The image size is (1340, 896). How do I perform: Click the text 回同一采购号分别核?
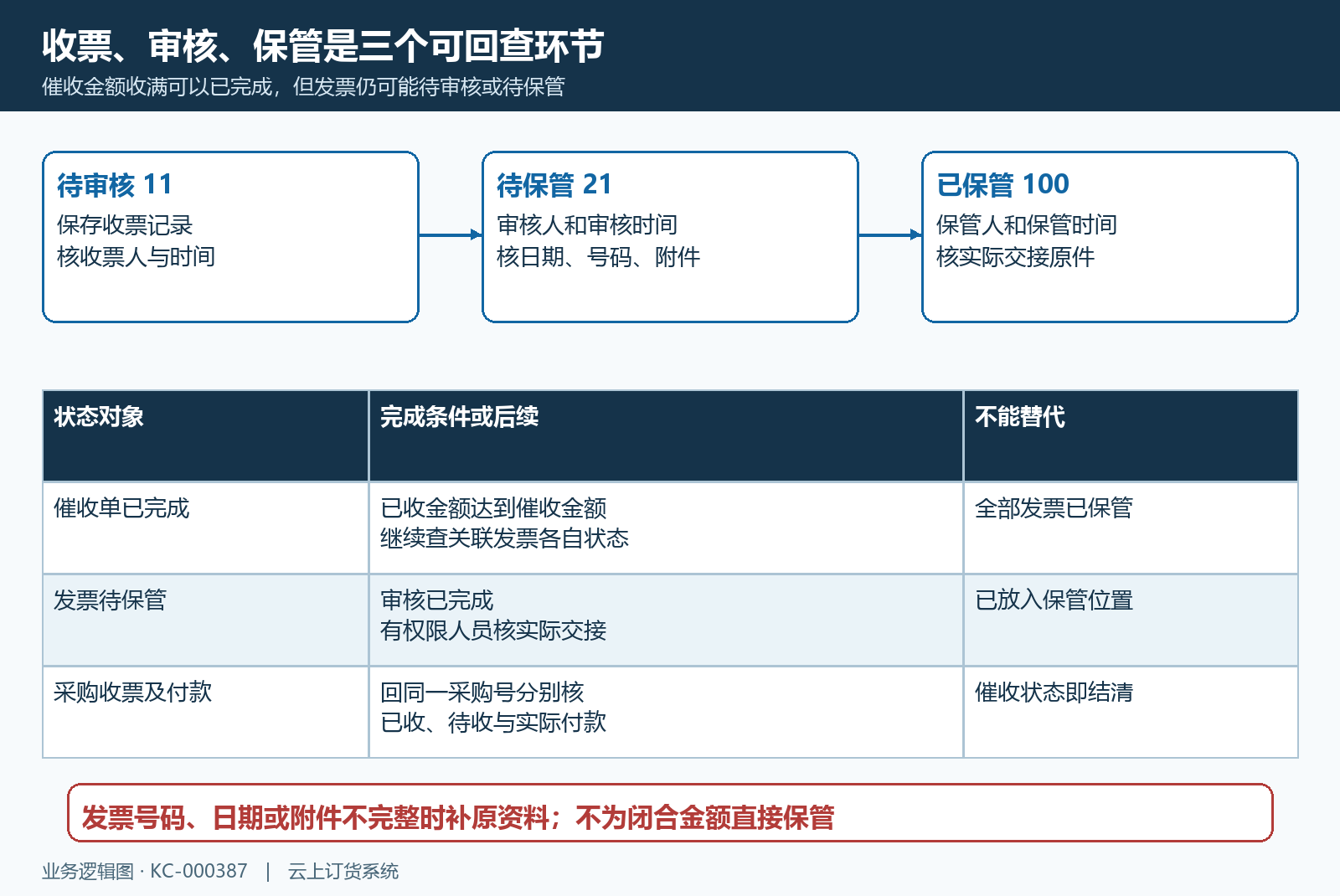[x=482, y=693]
